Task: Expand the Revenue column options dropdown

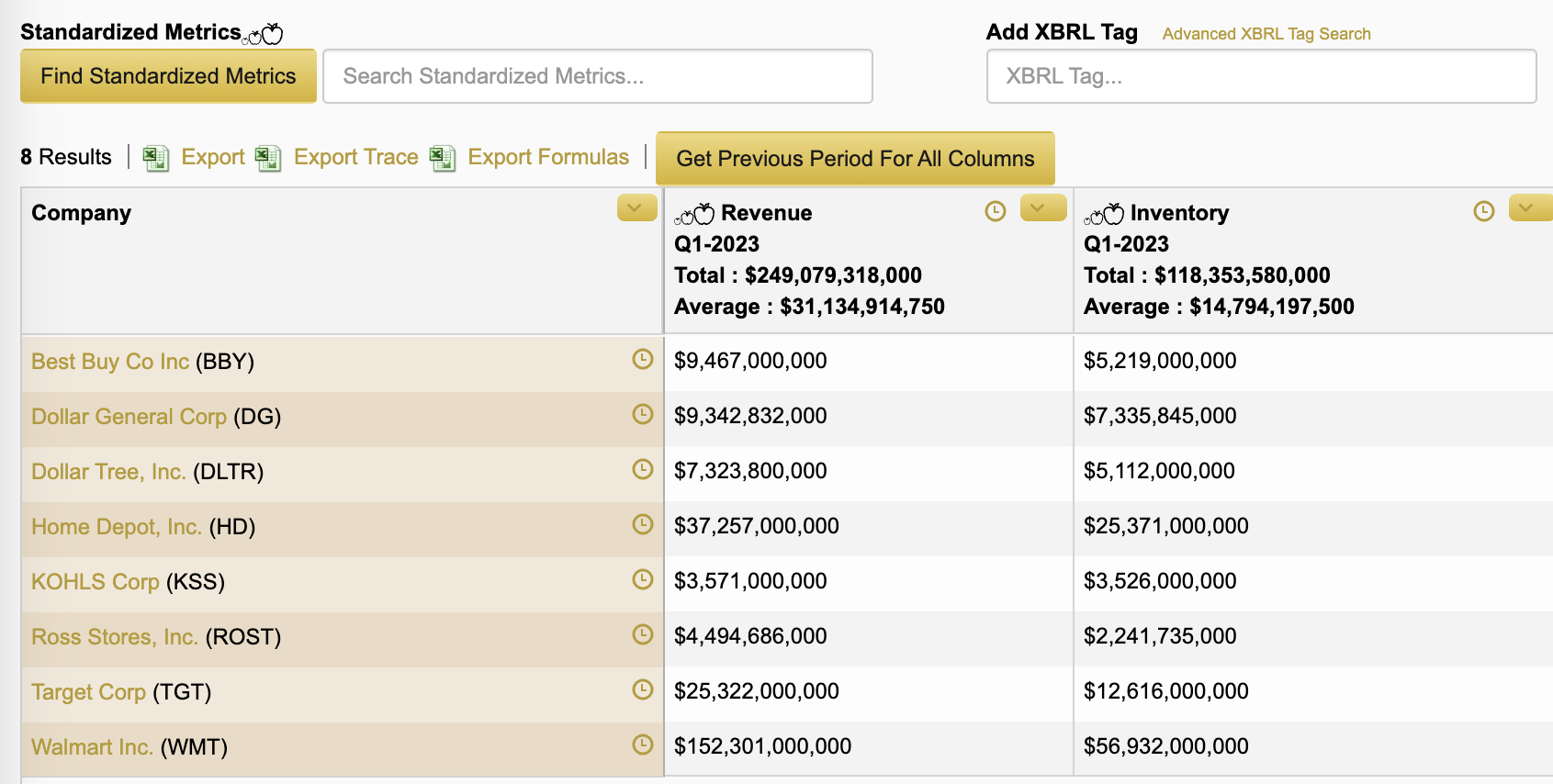Action: pos(1042,208)
